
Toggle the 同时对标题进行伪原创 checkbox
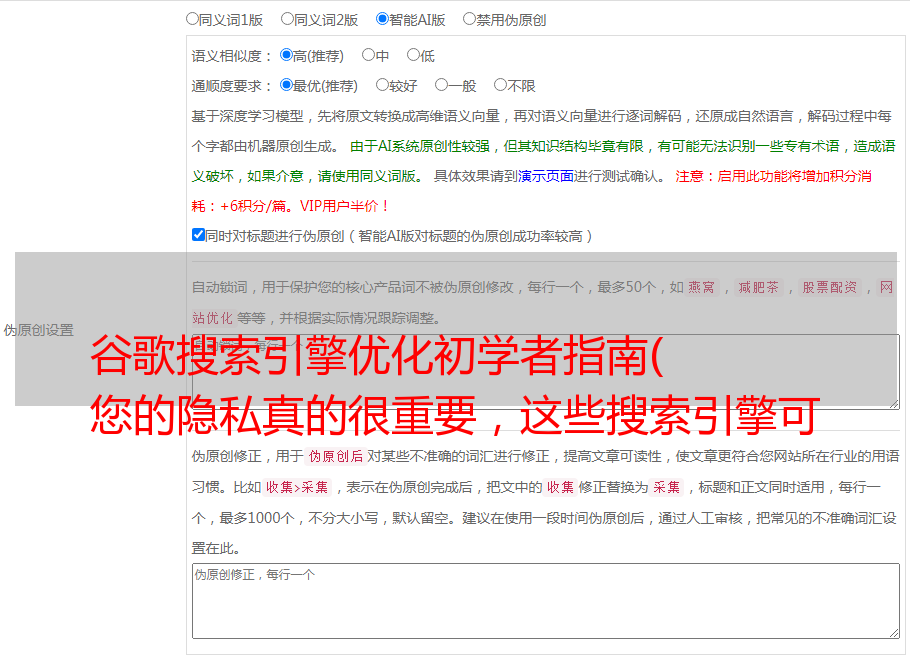[198, 235]
